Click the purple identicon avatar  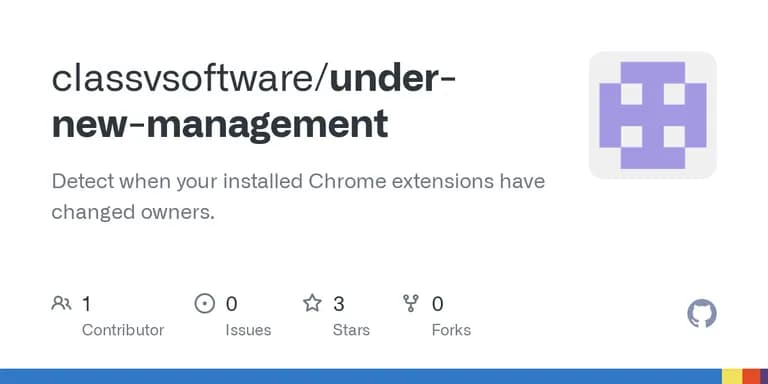tap(653, 115)
